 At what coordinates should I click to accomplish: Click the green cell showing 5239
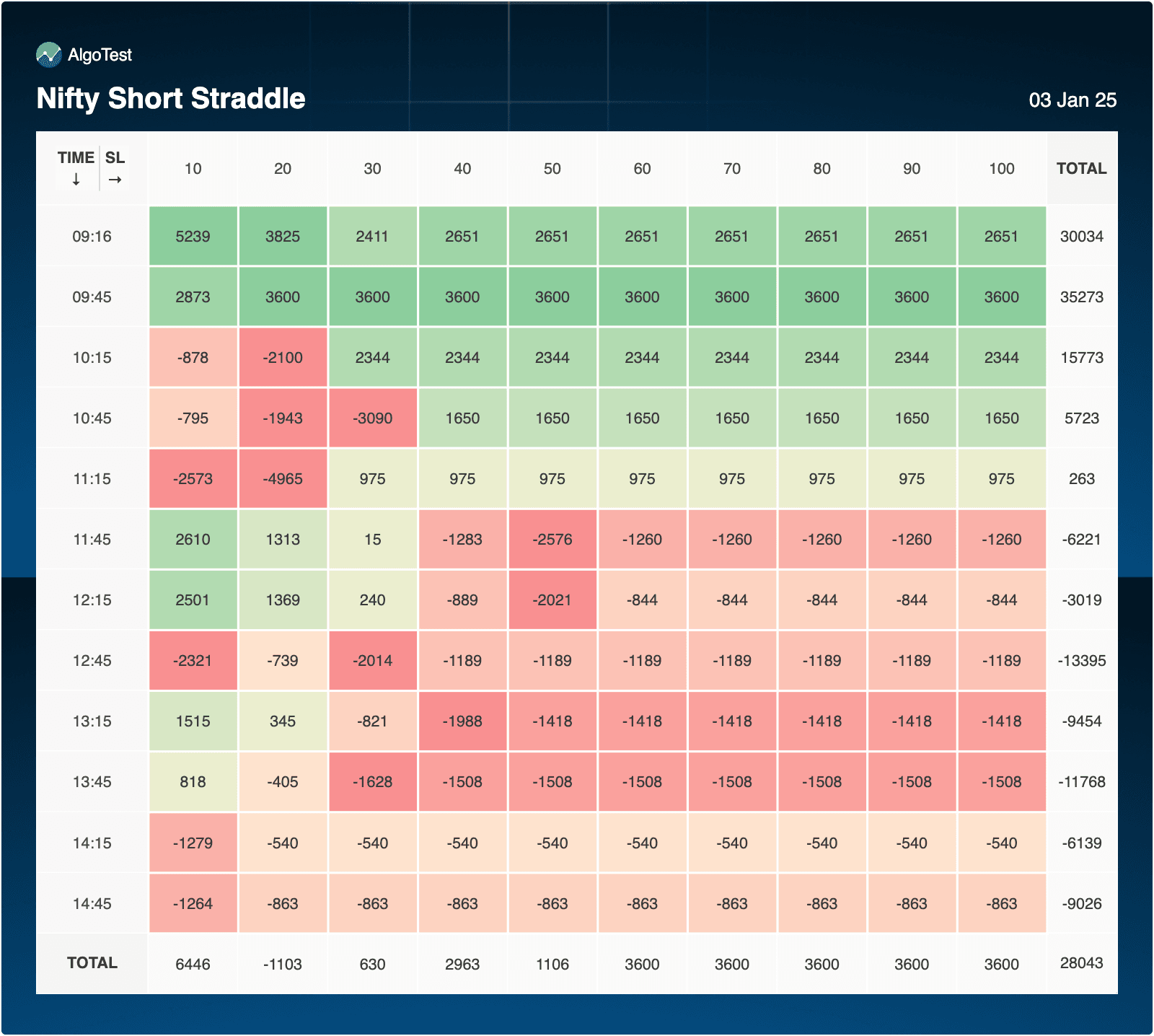point(193,237)
